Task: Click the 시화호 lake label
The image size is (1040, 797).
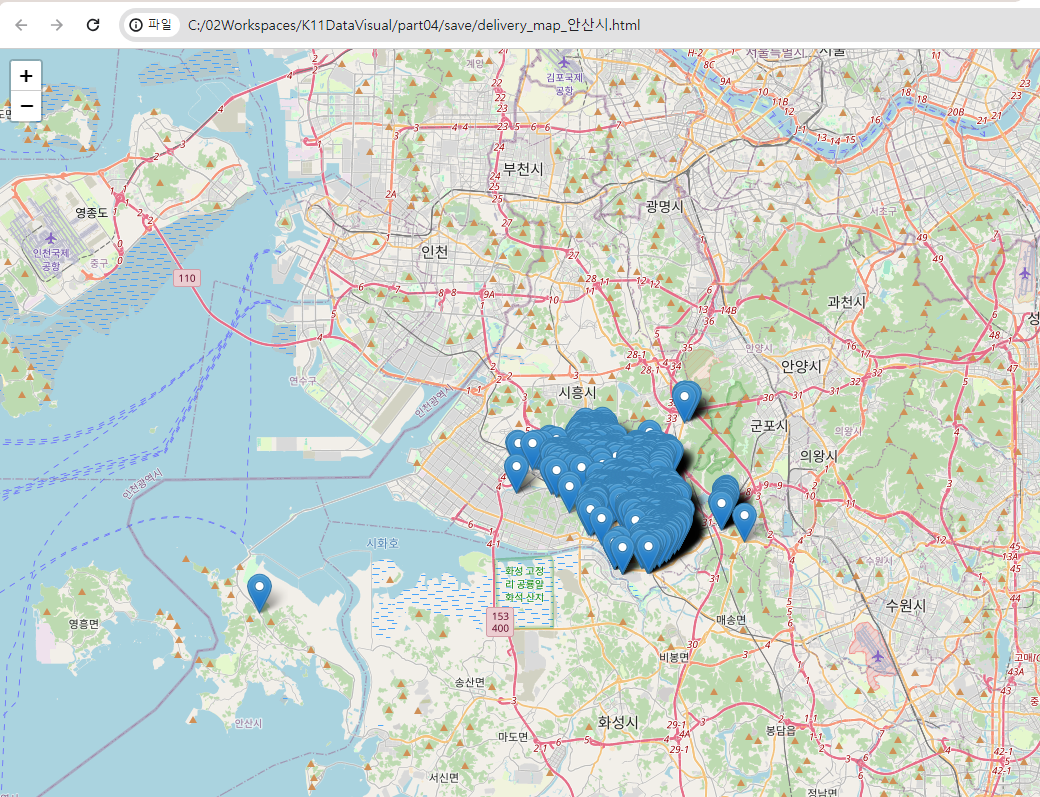Action: pos(383,543)
